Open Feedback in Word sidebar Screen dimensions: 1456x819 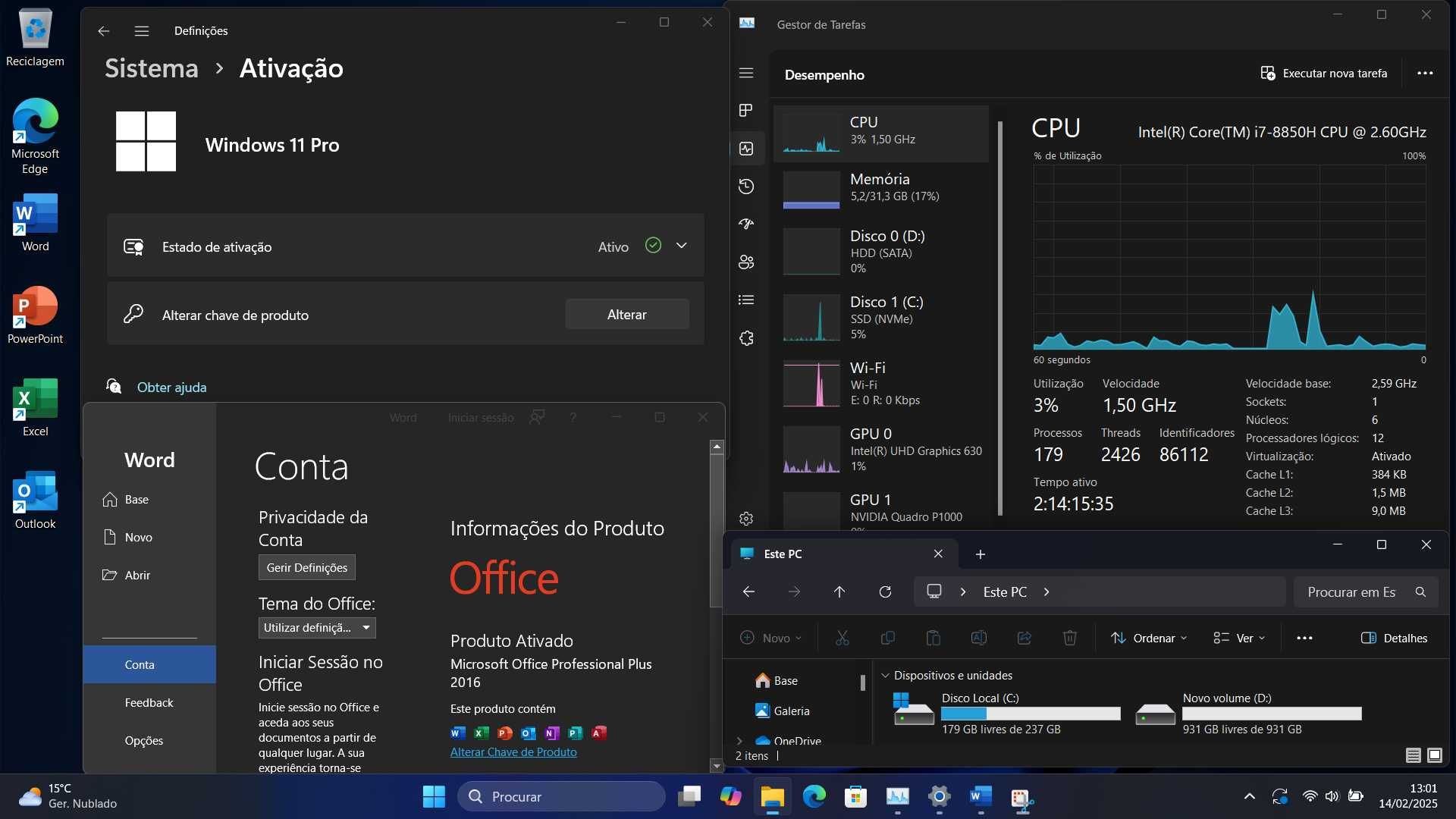click(x=149, y=703)
